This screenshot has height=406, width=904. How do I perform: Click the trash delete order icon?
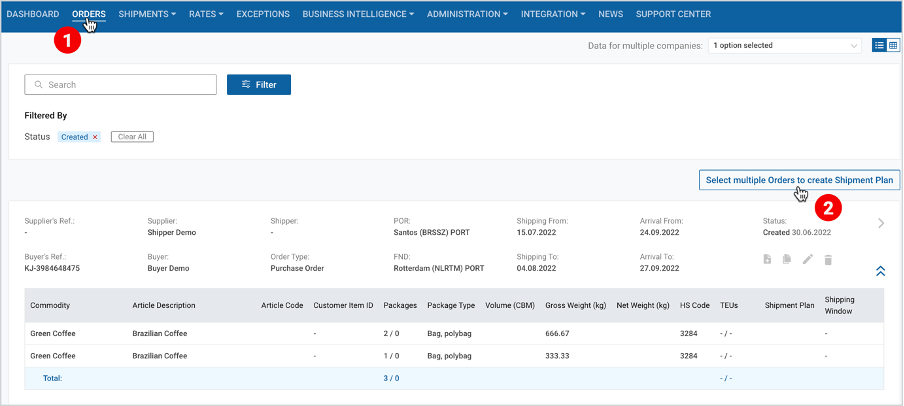coord(828,260)
